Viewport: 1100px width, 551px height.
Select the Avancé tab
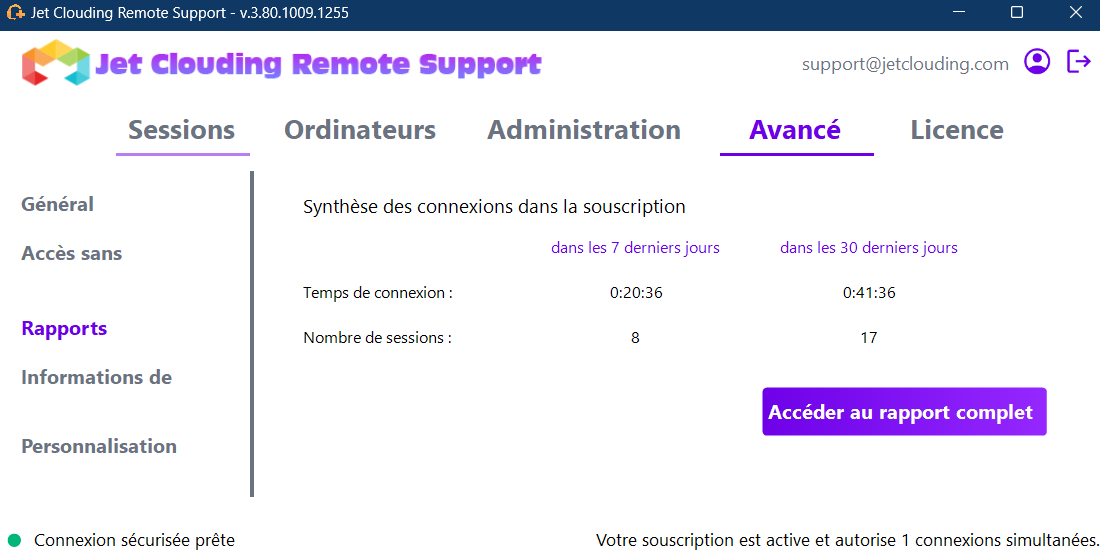click(x=795, y=130)
